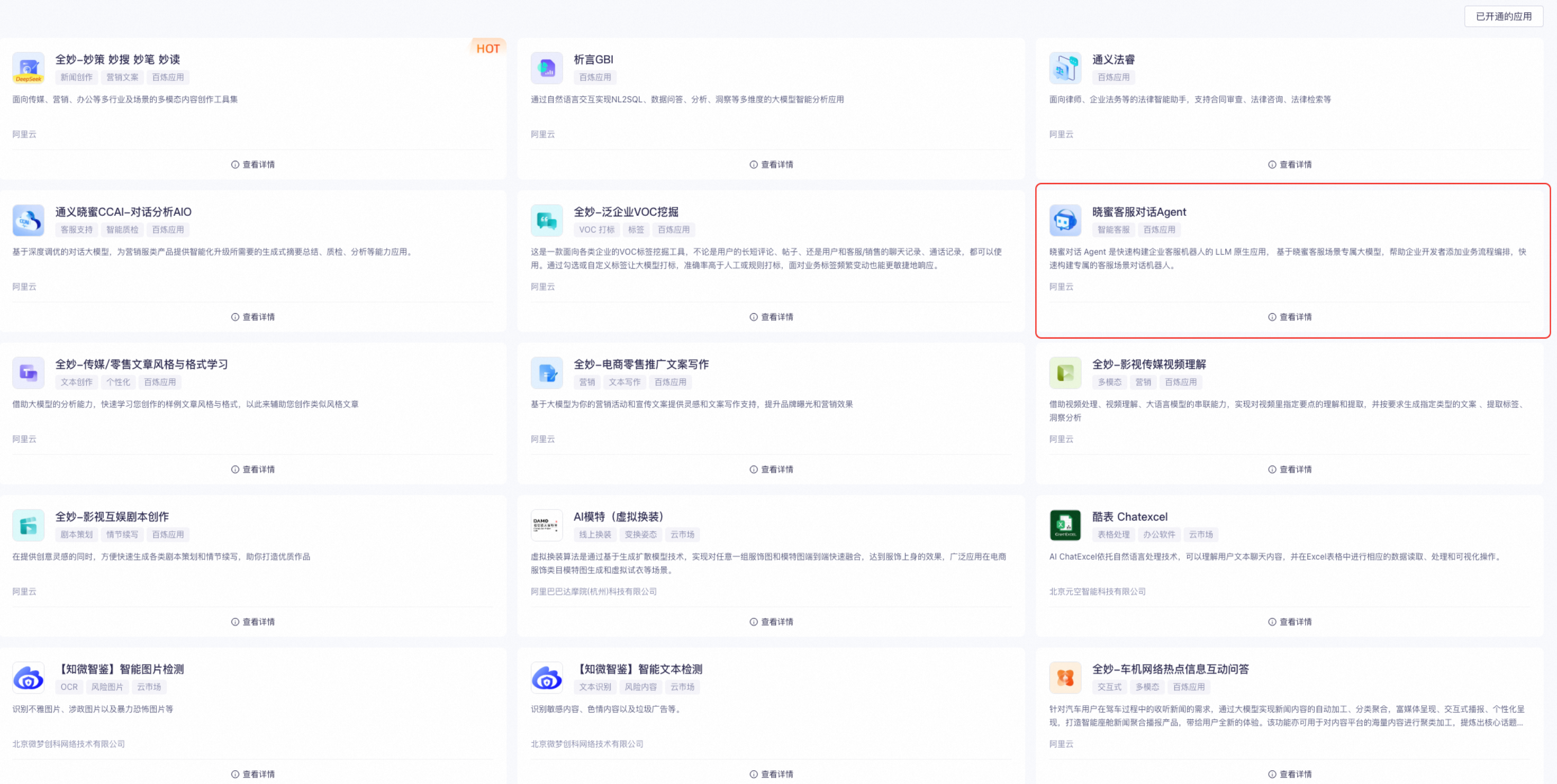Screen dimensions: 1557x784
Task: View details of 全妙-传媒/零售文章风格与格式学习
Action: 252,469
